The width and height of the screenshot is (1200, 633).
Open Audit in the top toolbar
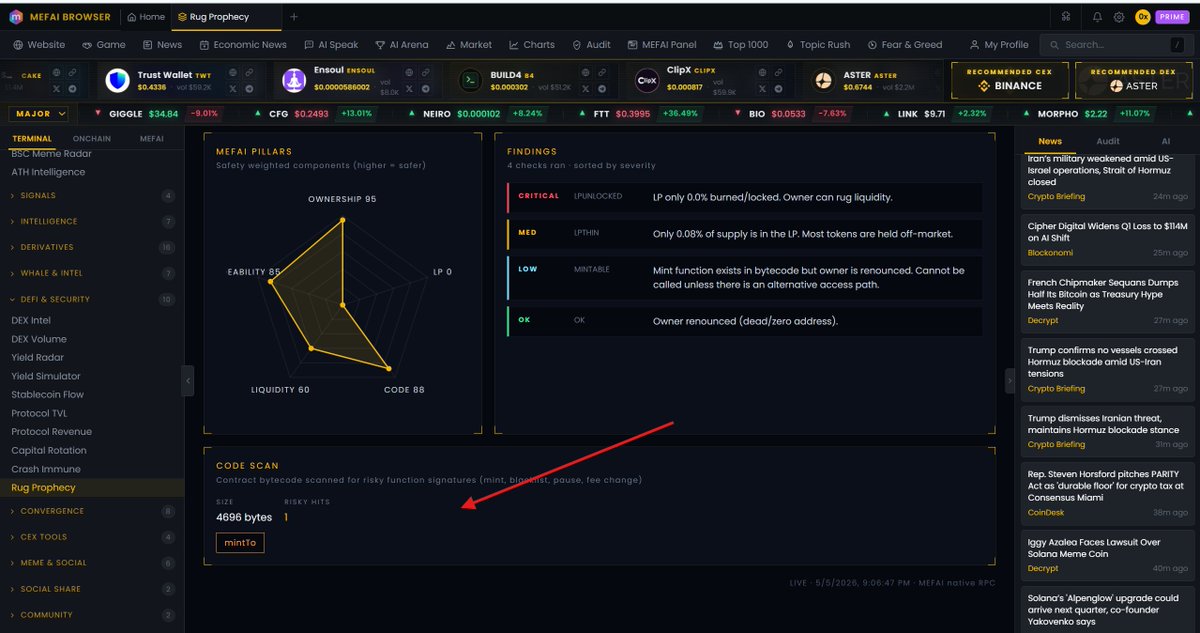(592, 45)
